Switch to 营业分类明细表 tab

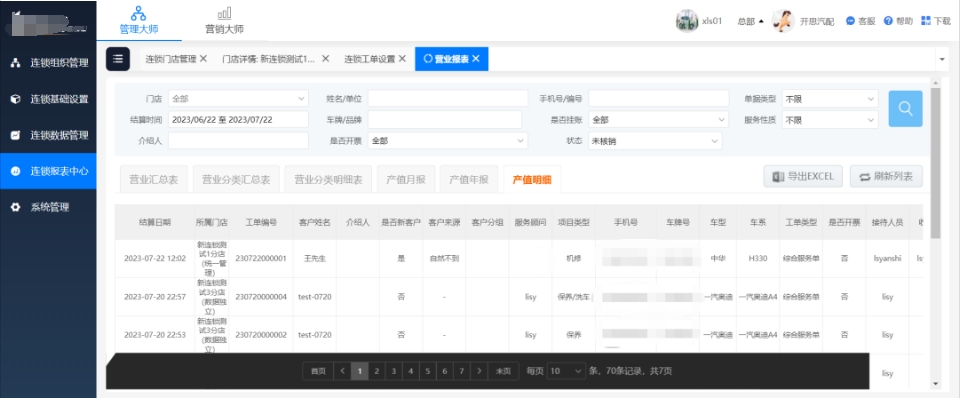(x=328, y=179)
